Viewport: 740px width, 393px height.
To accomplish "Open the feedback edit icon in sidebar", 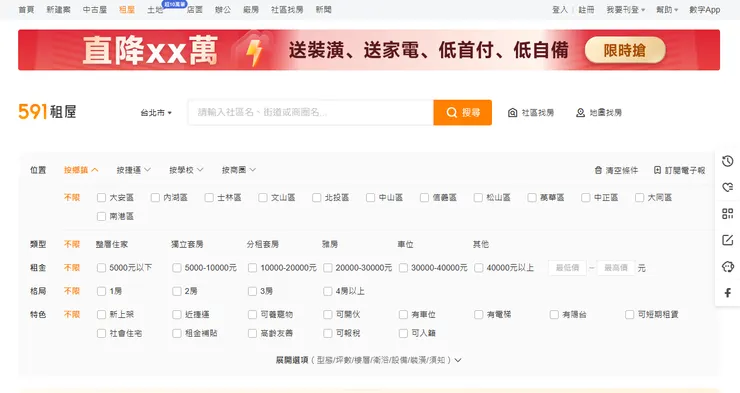I will [x=727, y=240].
